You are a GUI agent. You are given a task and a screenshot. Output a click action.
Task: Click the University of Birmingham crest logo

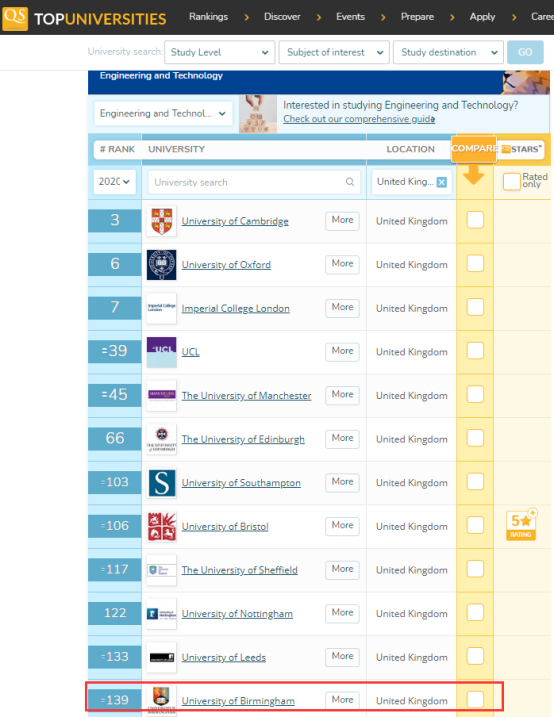click(x=161, y=701)
